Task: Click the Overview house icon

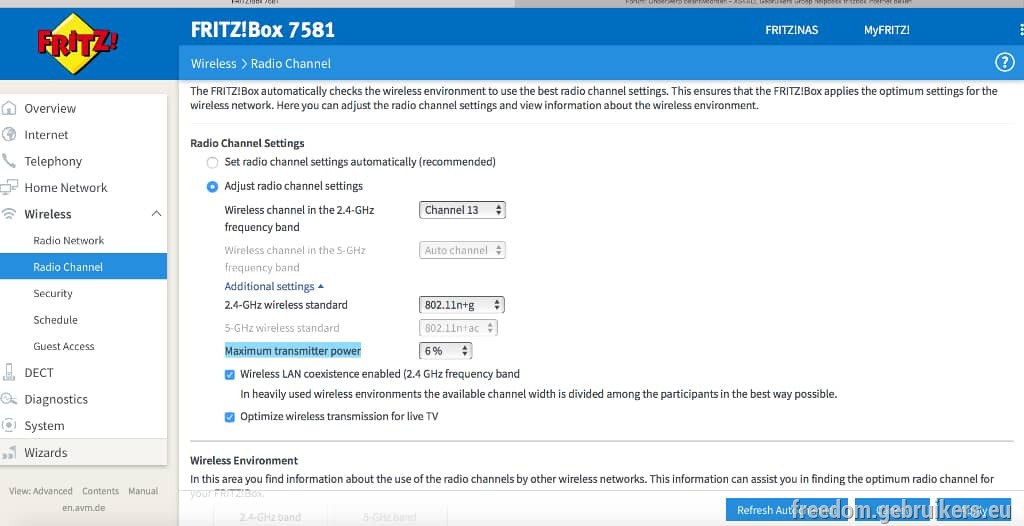Action: pos(9,108)
